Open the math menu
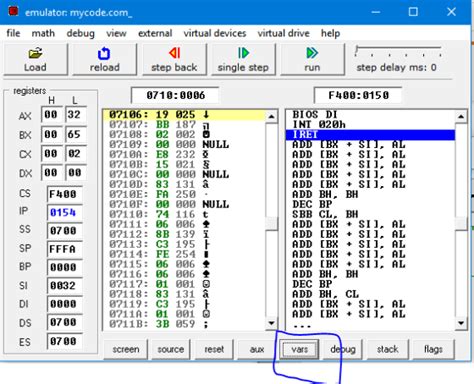Screen dimensions: 474x384 [43, 33]
